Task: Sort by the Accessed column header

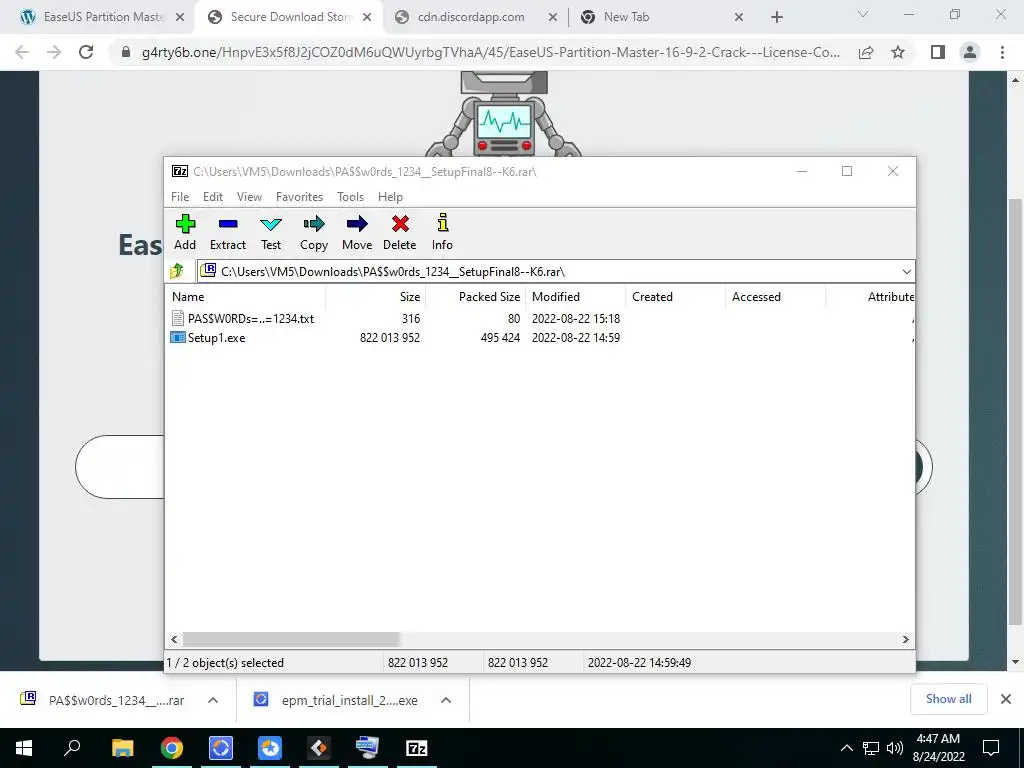Action: [x=775, y=296]
